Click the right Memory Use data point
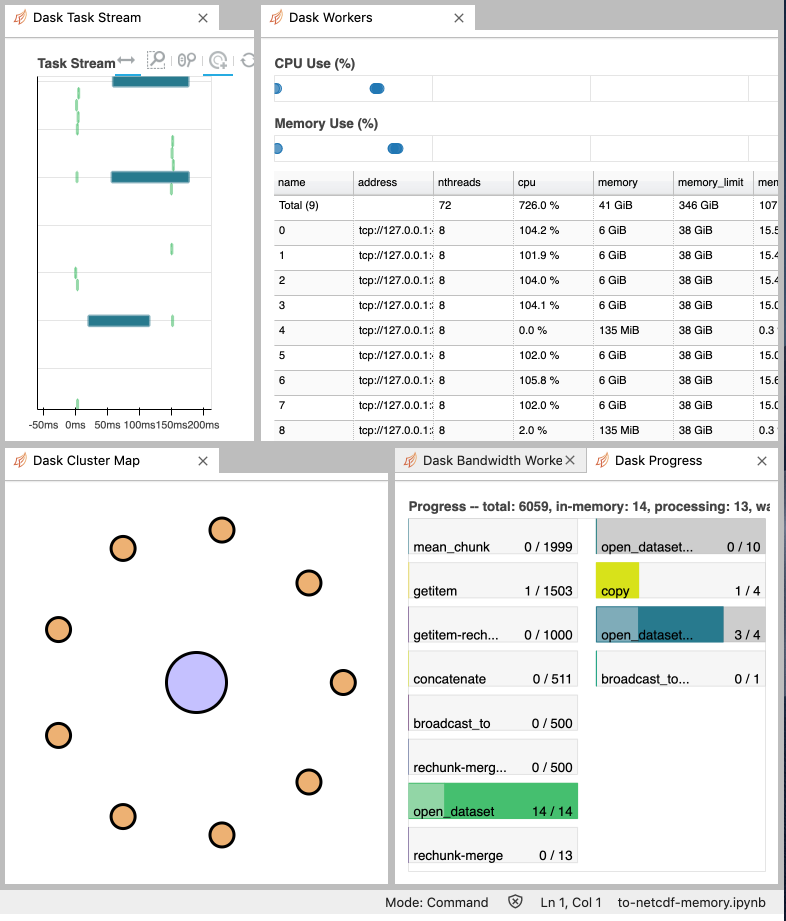Image resolution: width=786 pixels, height=921 pixels. click(395, 149)
